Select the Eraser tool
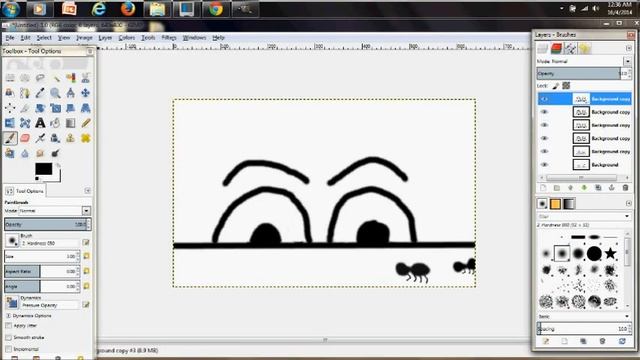The width and height of the screenshot is (640, 360). pos(25,138)
